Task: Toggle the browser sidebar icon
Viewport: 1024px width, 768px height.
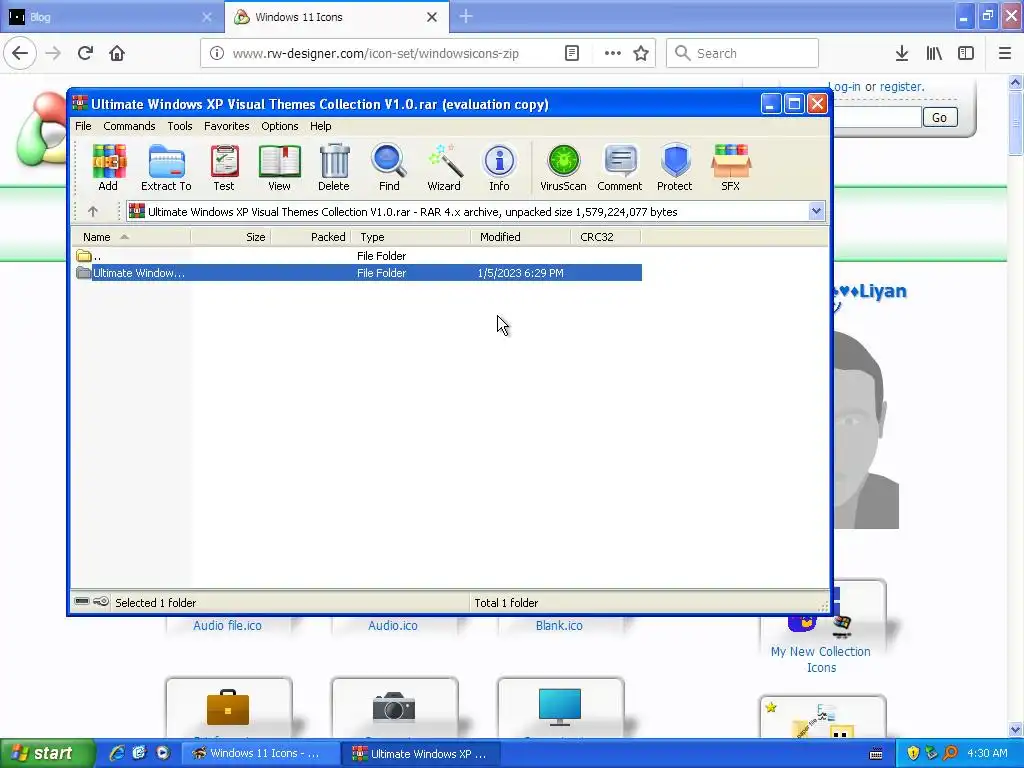Action: click(966, 54)
